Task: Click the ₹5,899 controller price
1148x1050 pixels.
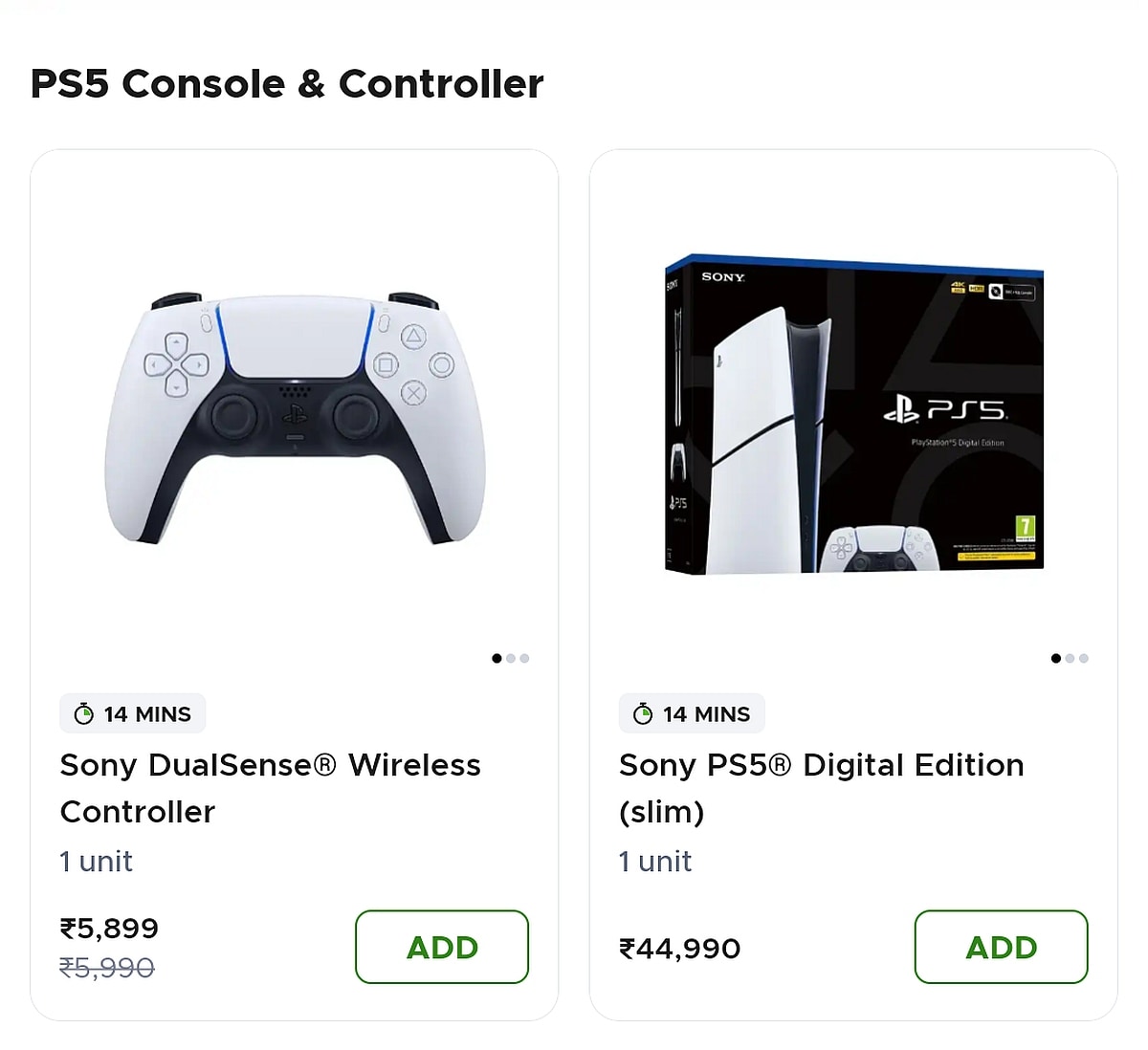Action: click(109, 928)
